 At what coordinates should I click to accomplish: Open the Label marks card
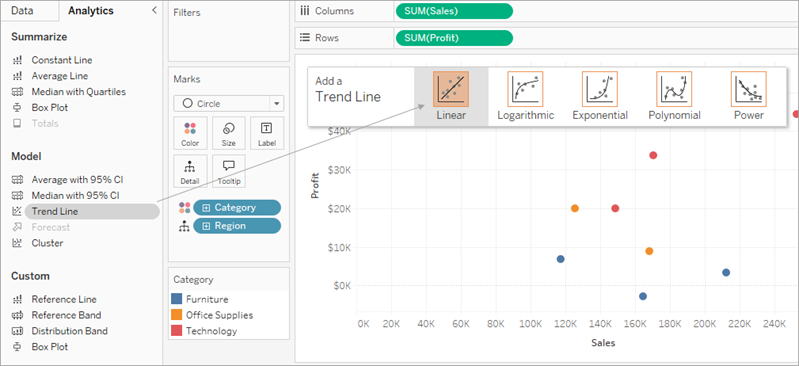coord(267,133)
